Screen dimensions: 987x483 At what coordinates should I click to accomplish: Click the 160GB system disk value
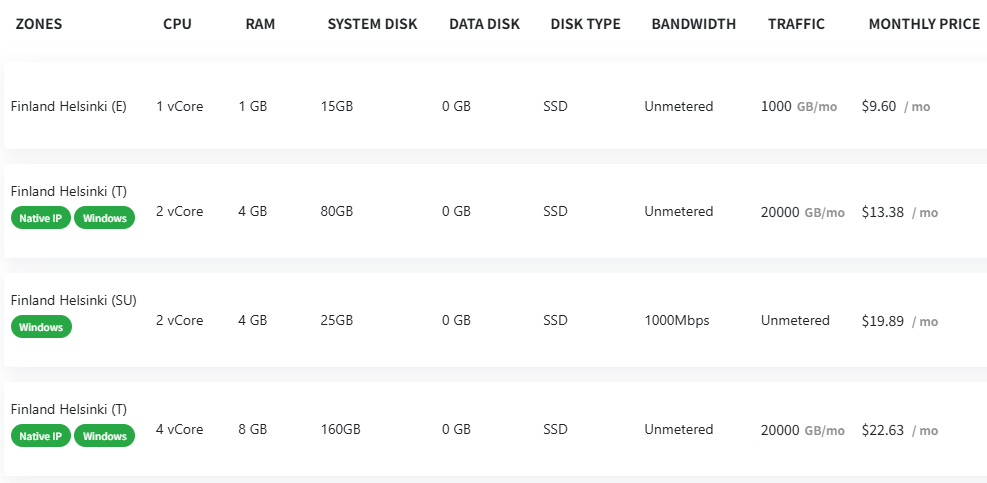(340, 430)
